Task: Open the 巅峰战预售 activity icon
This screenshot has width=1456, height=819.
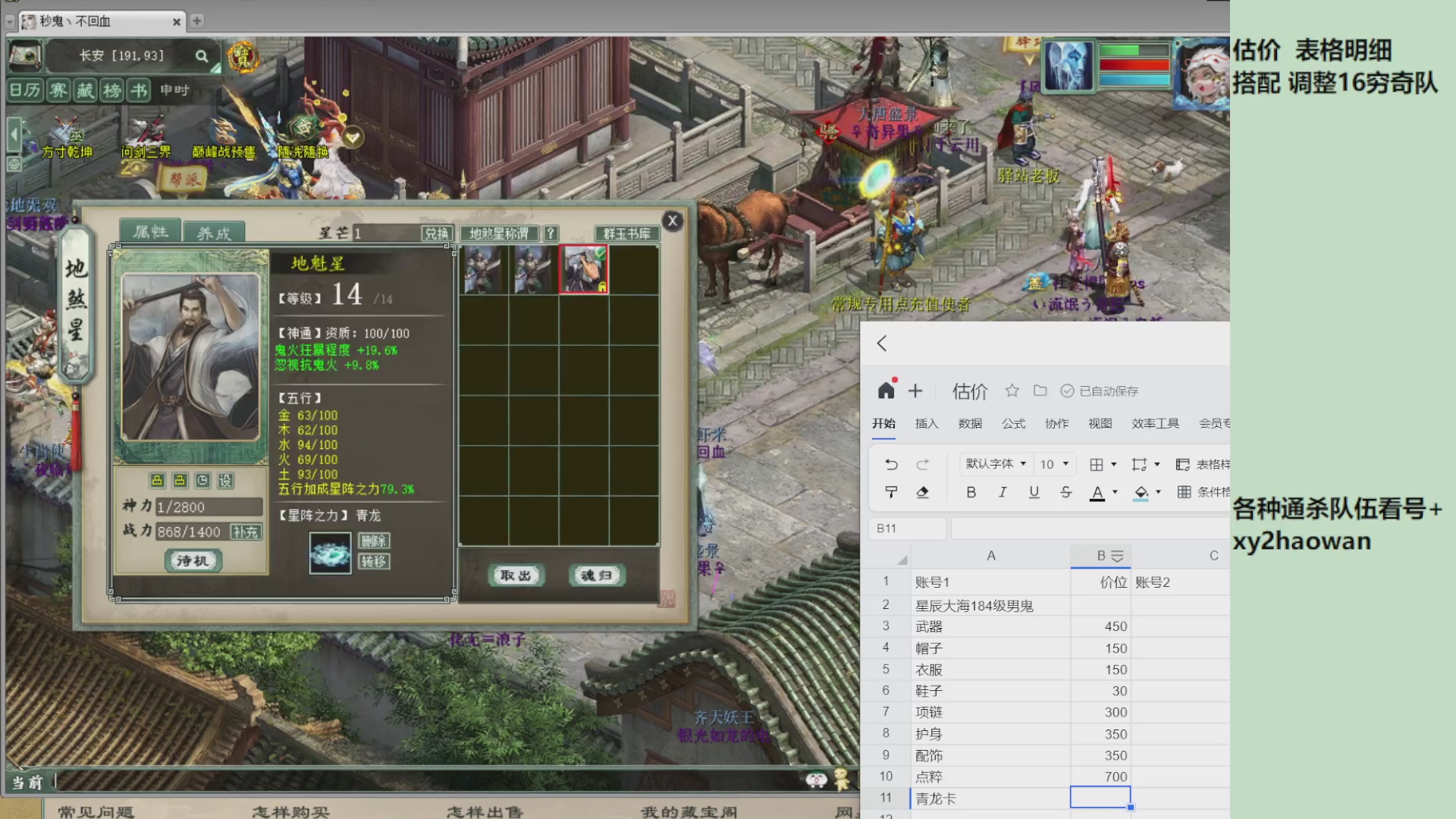Action: [224, 138]
